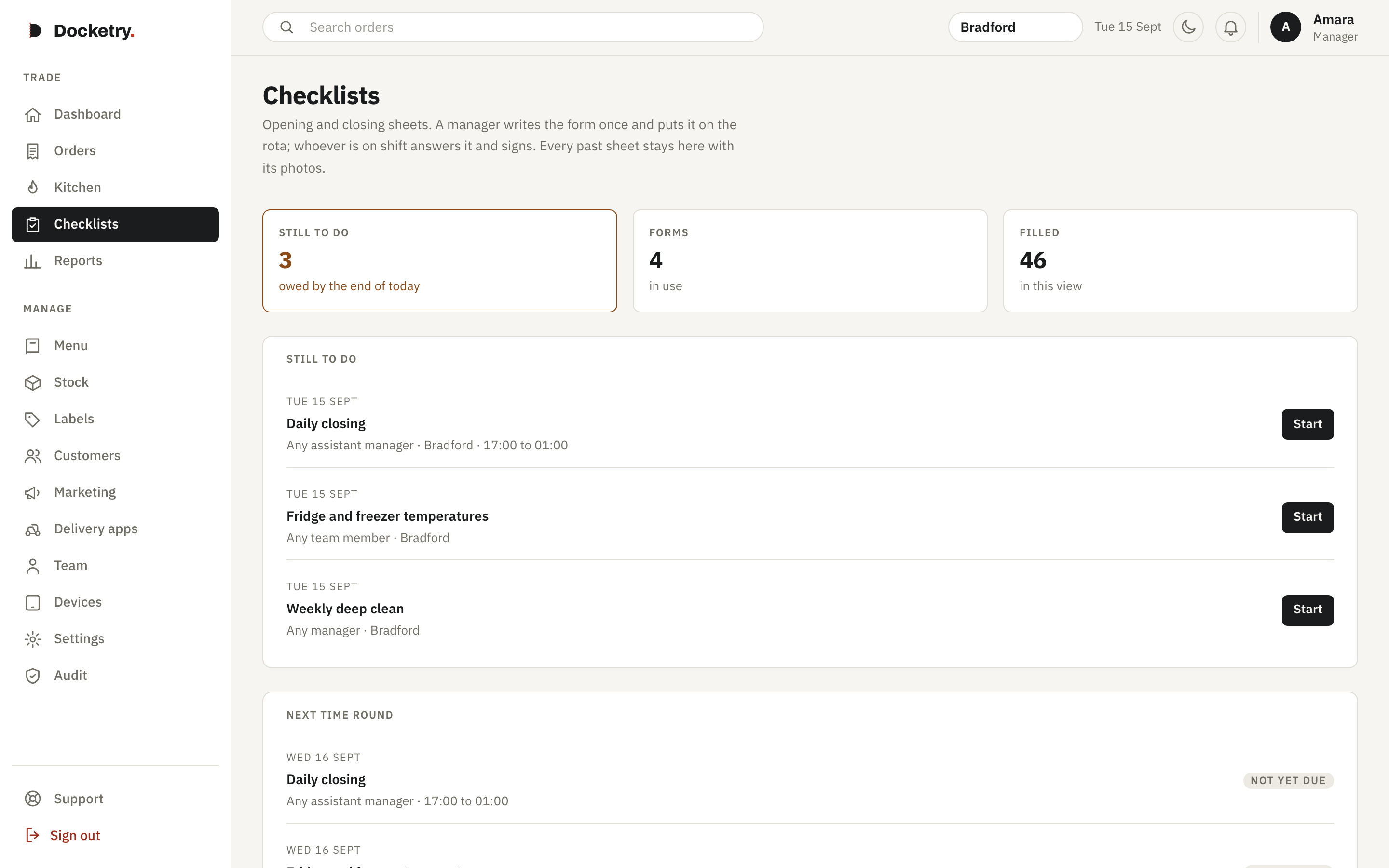The height and width of the screenshot is (868, 1389).
Task: Open Menu page label
Action: (x=71, y=346)
